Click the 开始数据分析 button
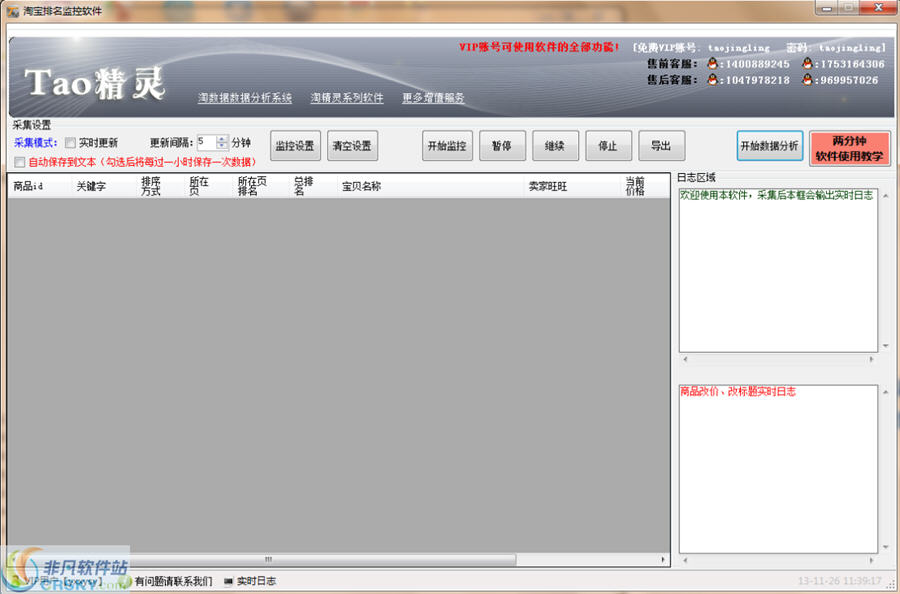The image size is (900, 594). click(x=770, y=146)
